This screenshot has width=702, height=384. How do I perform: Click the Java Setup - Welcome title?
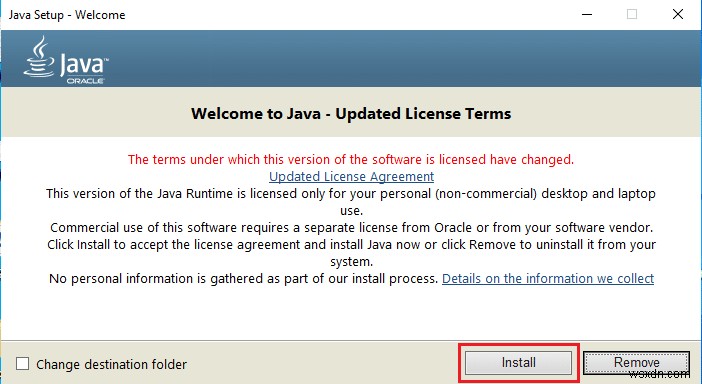pos(67,15)
